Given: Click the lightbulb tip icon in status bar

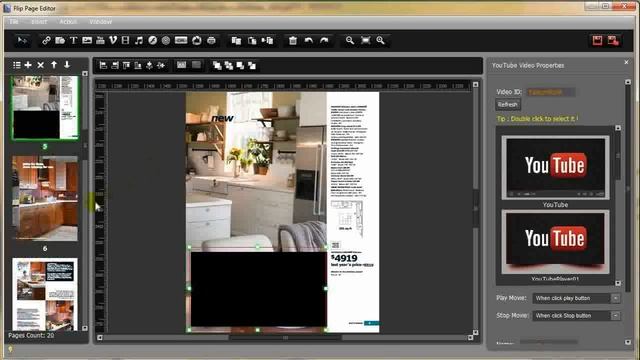Looking at the screenshot, I should pyautogui.click(x=10, y=349).
